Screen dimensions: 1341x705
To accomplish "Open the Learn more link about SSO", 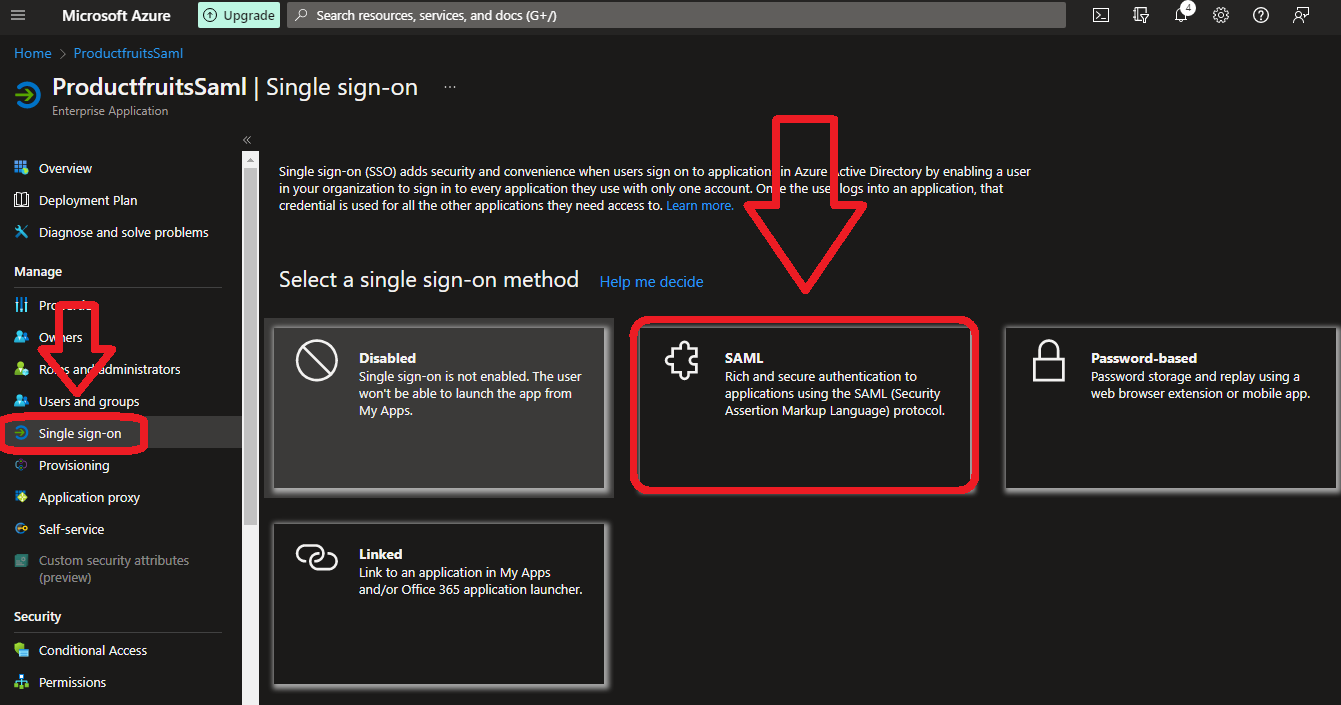I will pos(699,205).
